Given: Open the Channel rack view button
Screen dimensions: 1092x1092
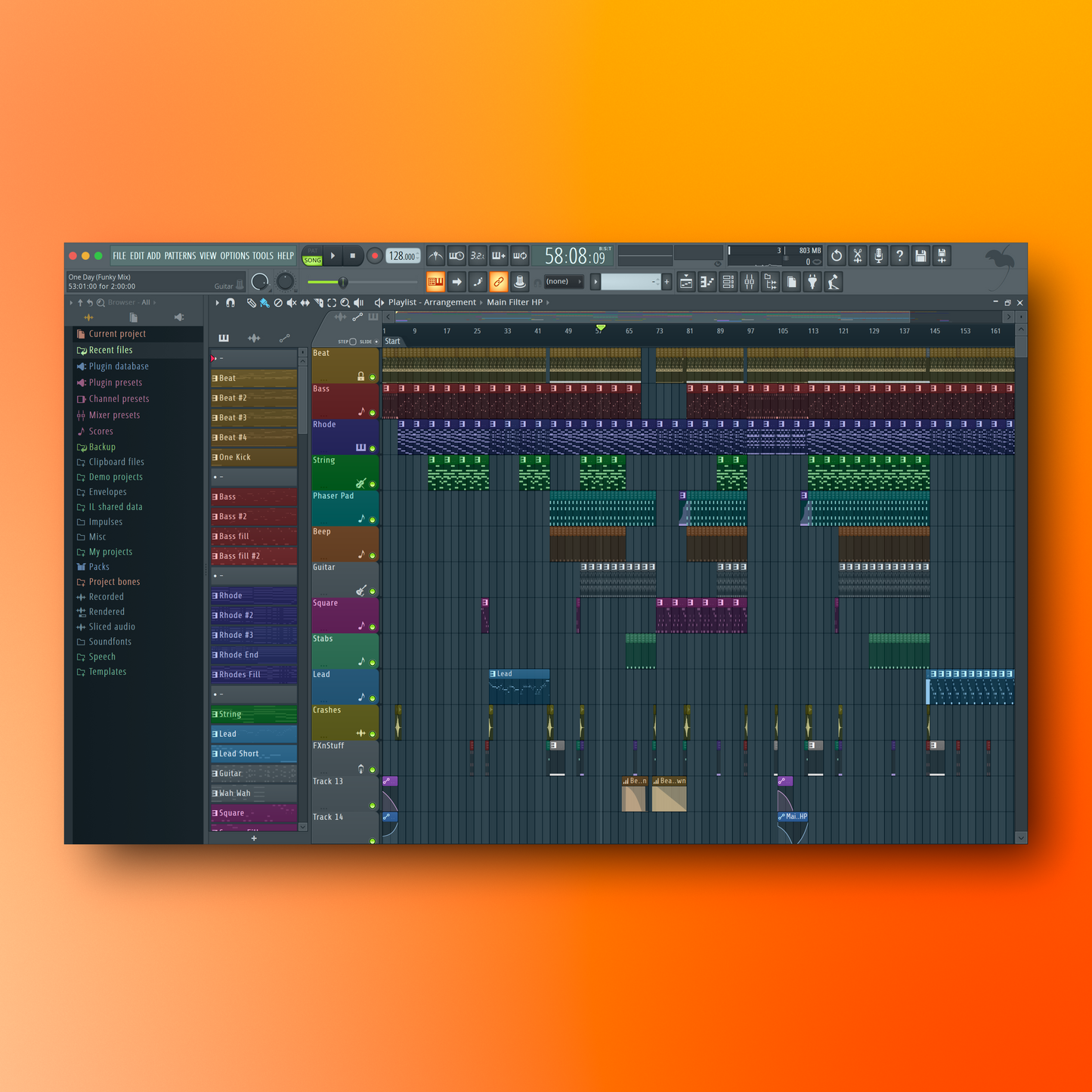Looking at the screenshot, I should click(x=729, y=283).
